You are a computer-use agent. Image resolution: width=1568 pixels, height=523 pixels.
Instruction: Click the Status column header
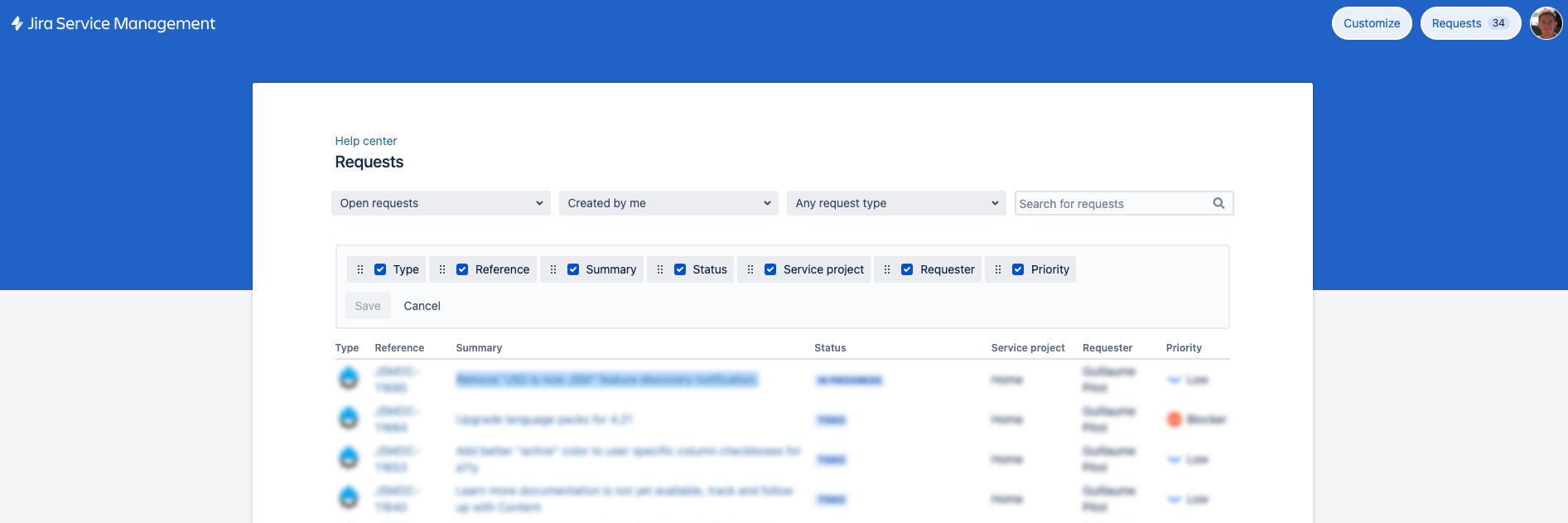click(830, 348)
